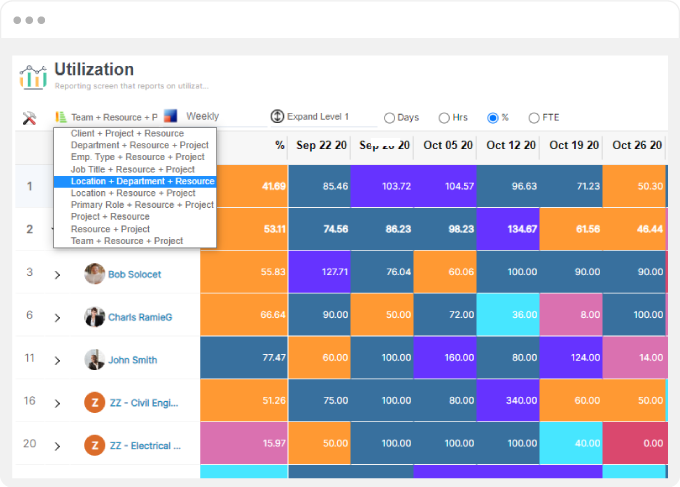Image resolution: width=680 pixels, height=487 pixels.
Task: Click the red 0.00 cell for ZZ - Electrical
Action: coord(634,444)
